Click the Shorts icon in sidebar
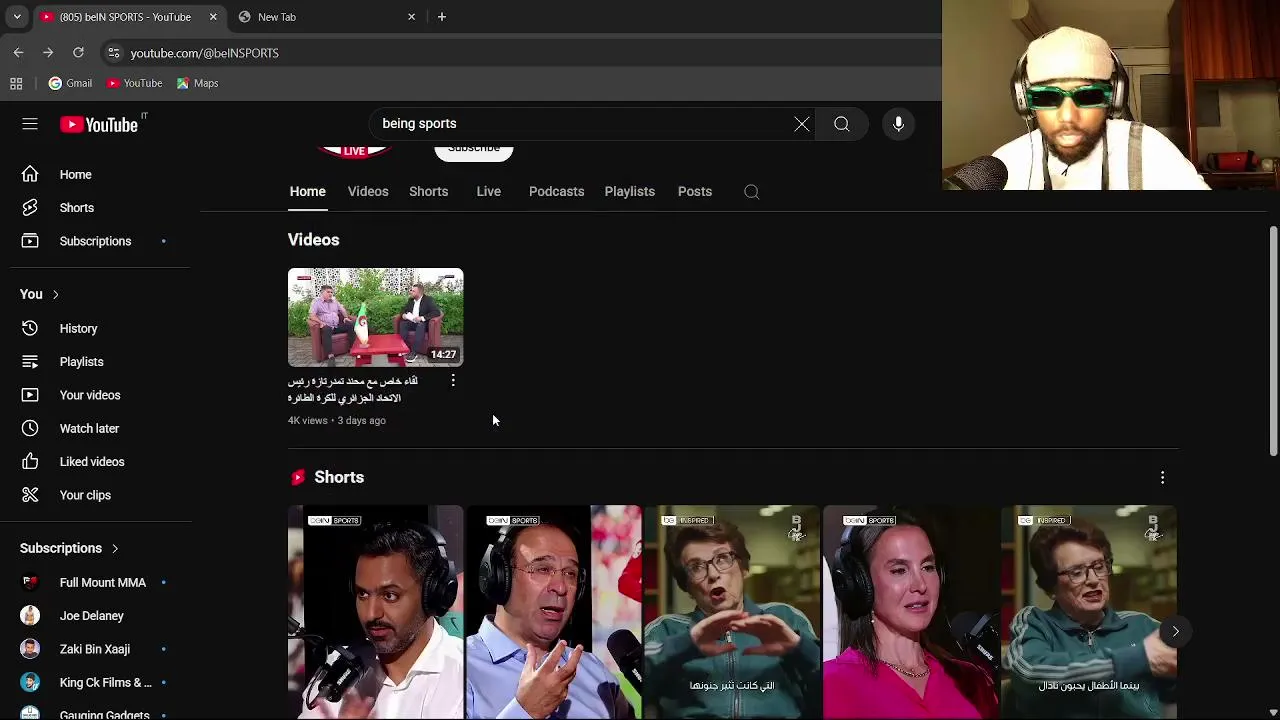The image size is (1280, 720). 30,208
